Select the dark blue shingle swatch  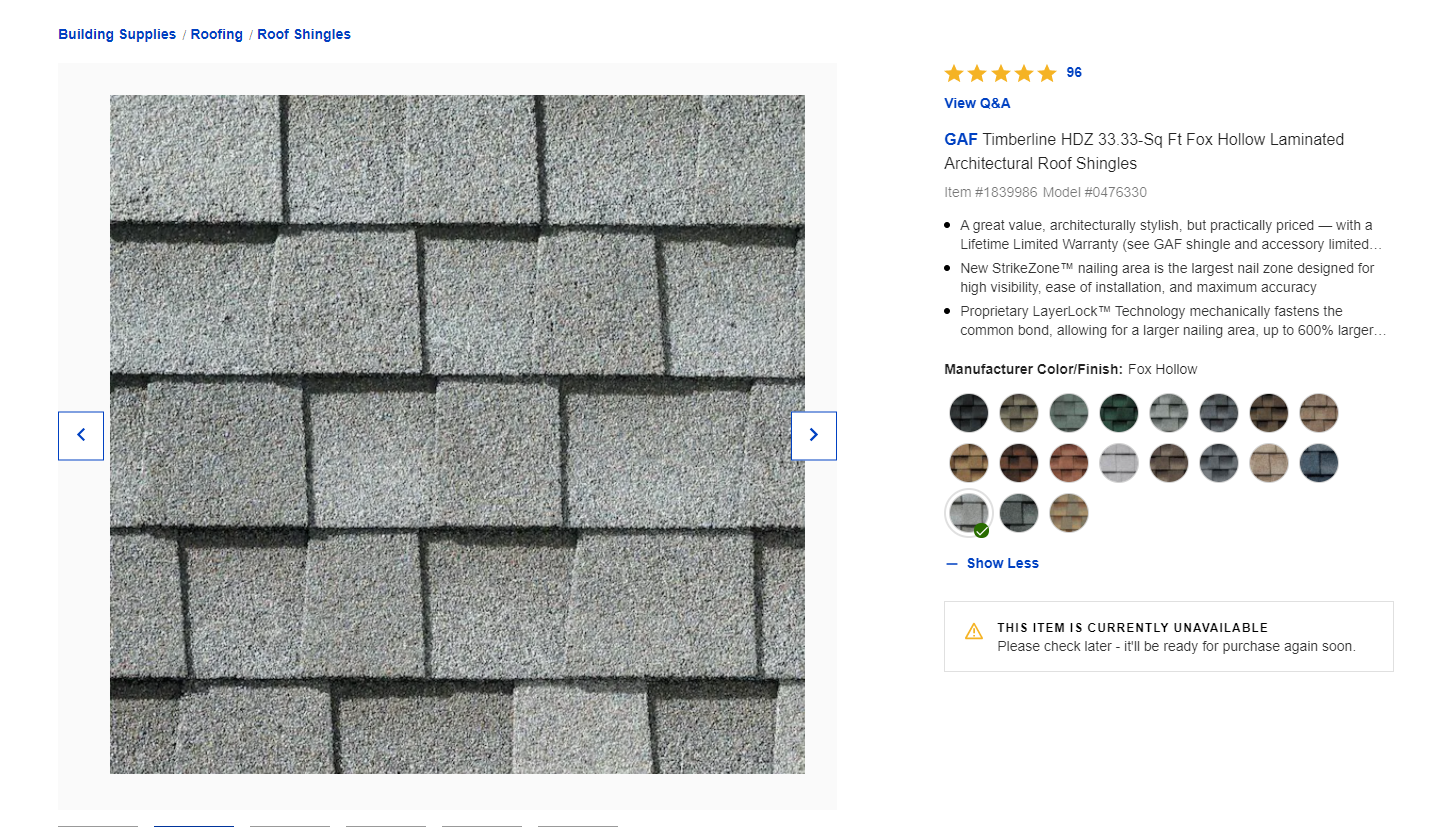point(1319,463)
